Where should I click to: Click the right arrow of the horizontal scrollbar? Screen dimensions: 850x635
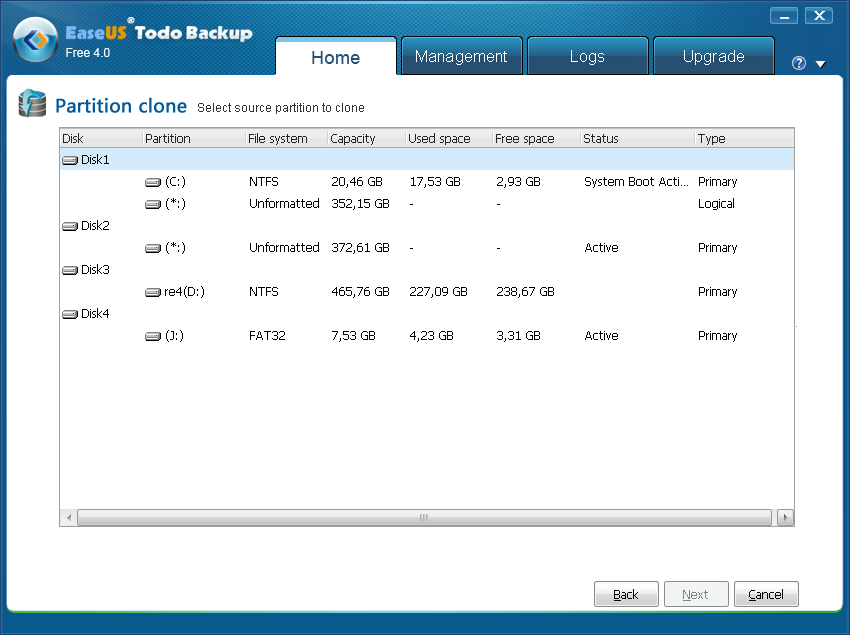coord(784,517)
